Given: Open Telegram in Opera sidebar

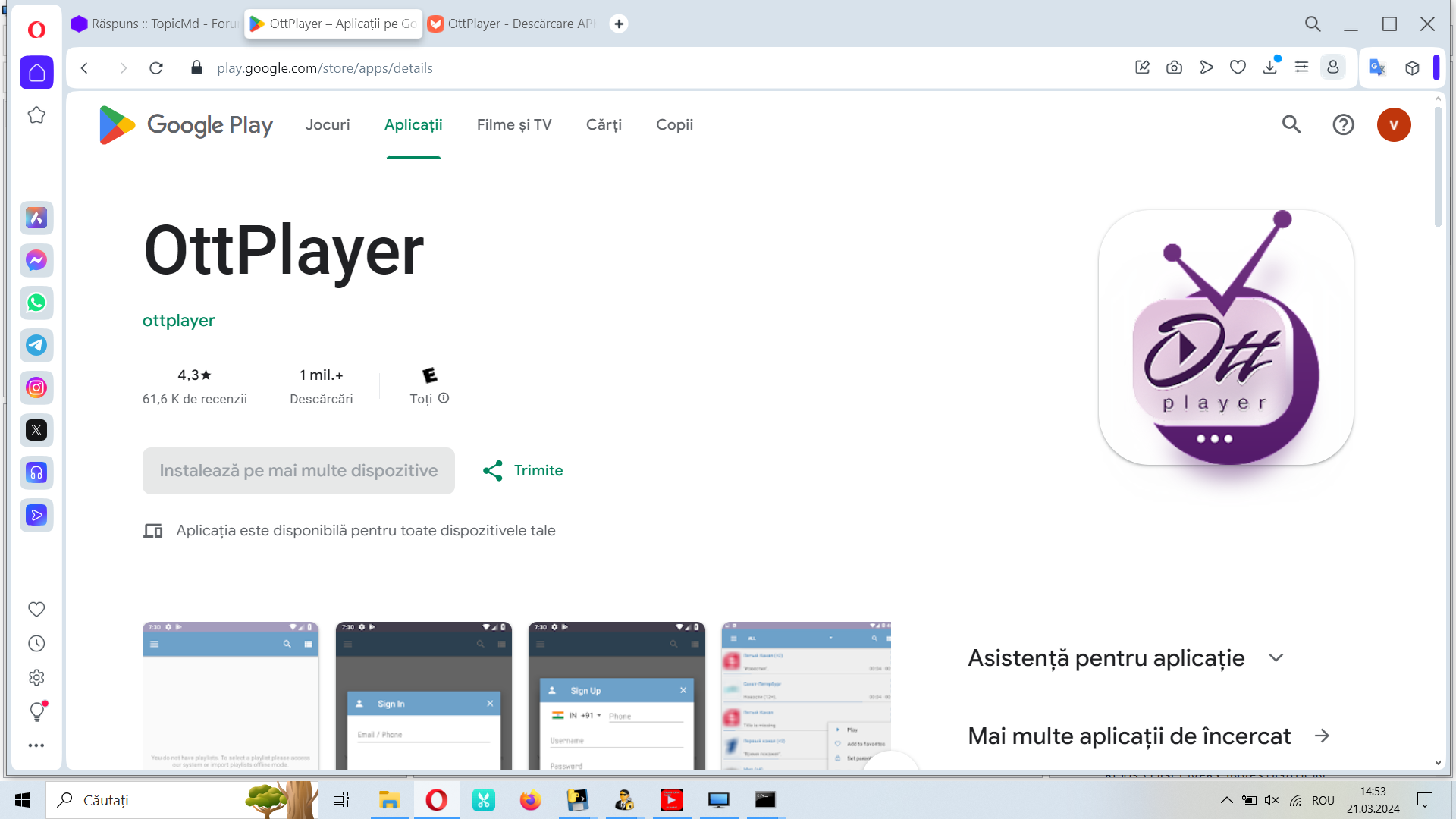Looking at the screenshot, I should [36, 346].
